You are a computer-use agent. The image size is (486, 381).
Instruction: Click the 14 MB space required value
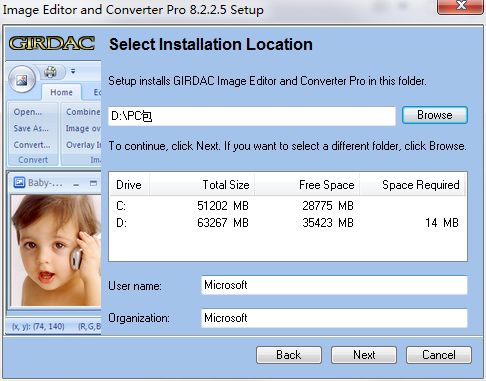[x=442, y=223]
